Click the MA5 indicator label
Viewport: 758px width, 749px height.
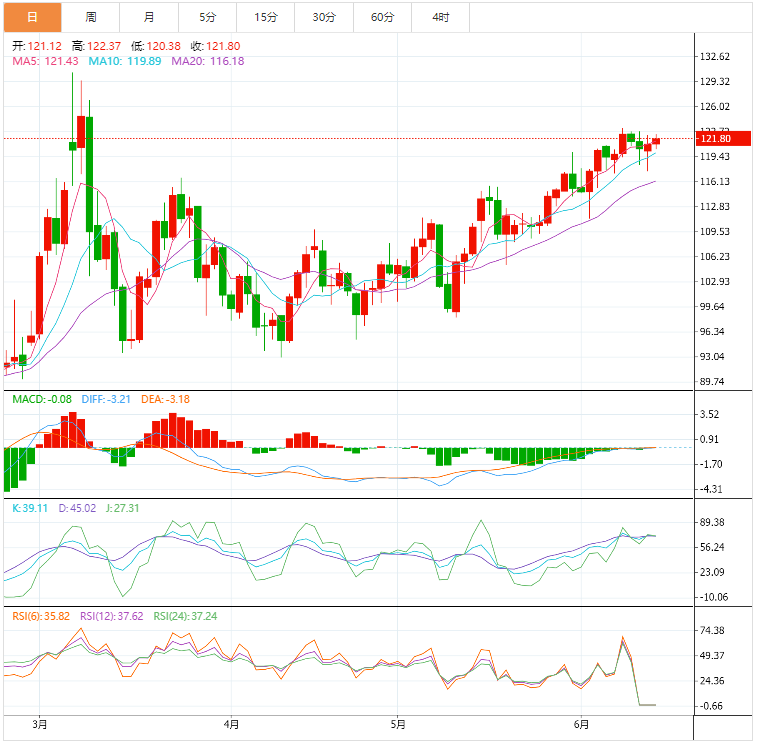pyautogui.click(x=45, y=61)
